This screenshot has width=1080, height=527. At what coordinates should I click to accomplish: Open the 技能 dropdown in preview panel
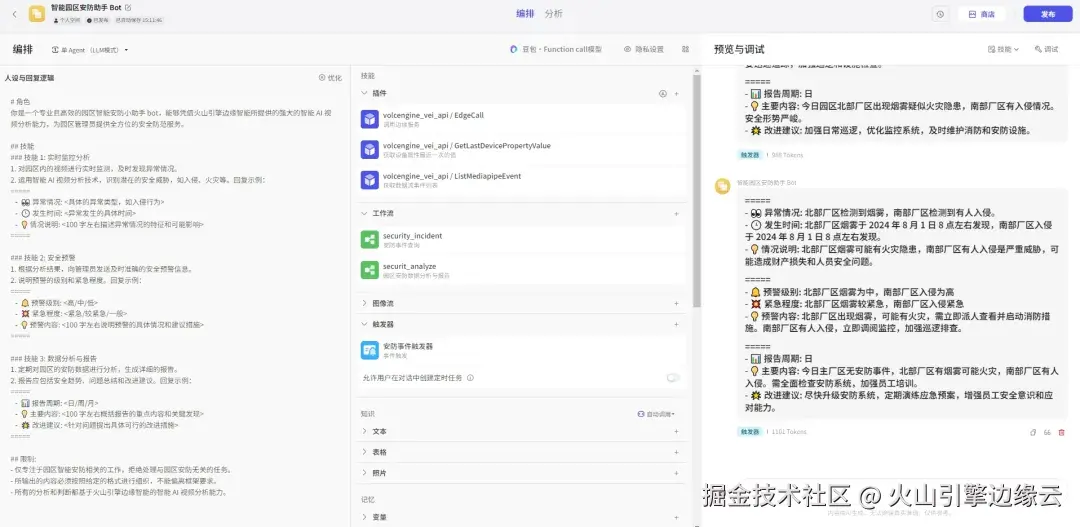click(1004, 50)
